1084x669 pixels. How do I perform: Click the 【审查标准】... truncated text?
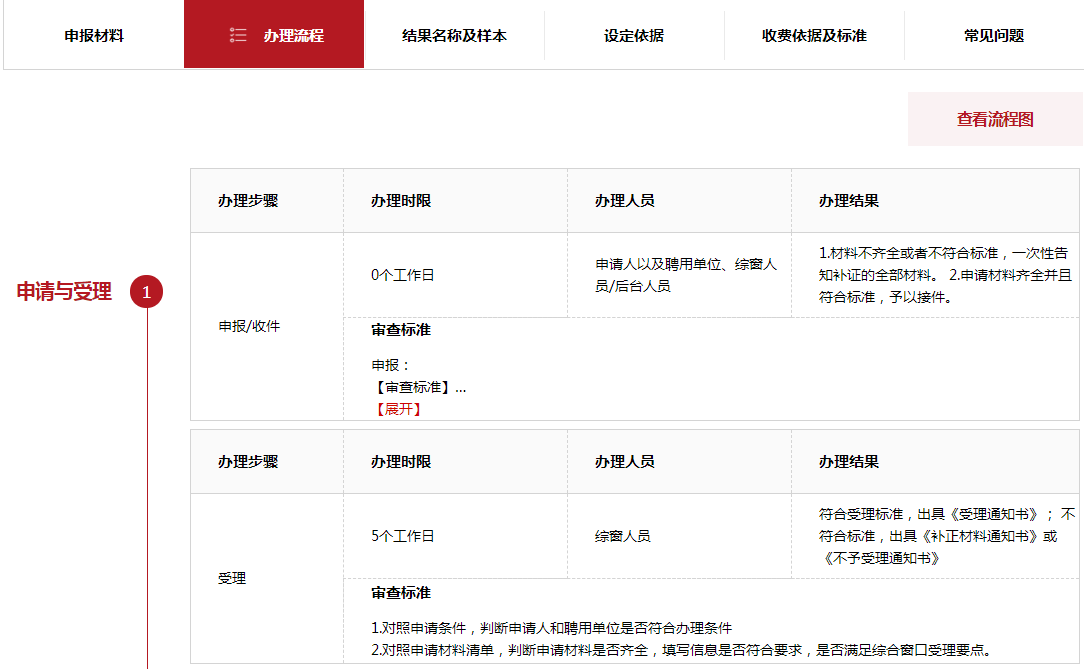point(419,387)
